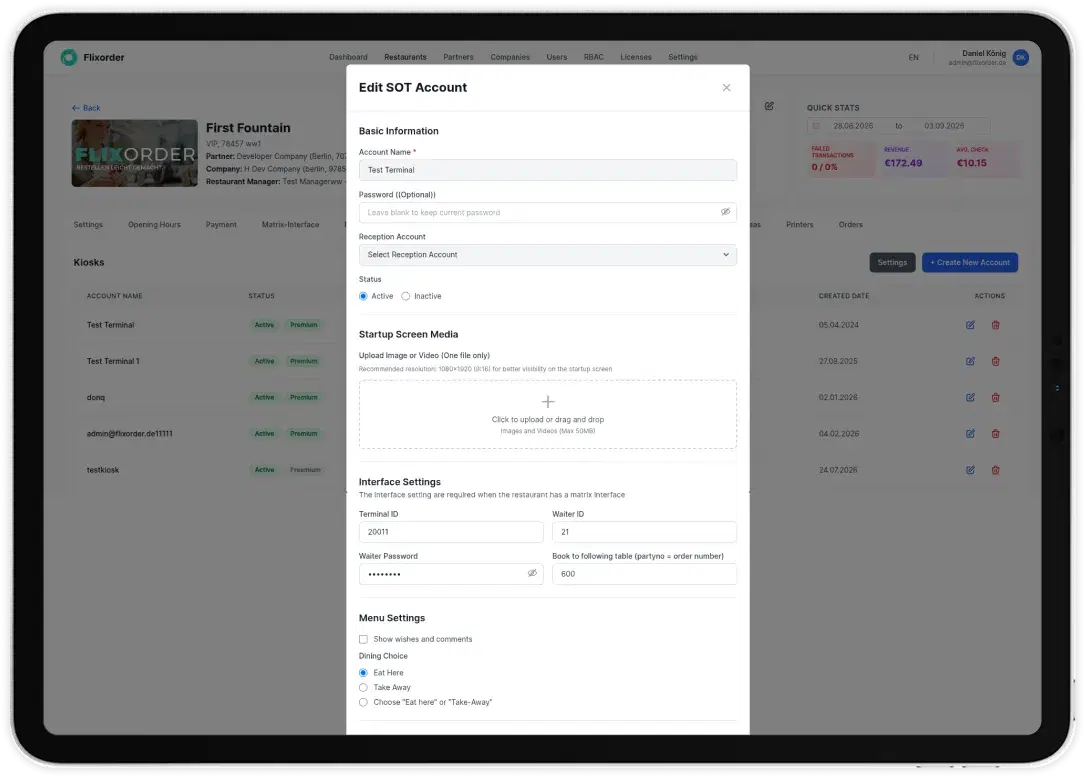
Task: Delete the Test Terminal 1 kiosk
Action: (995, 361)
